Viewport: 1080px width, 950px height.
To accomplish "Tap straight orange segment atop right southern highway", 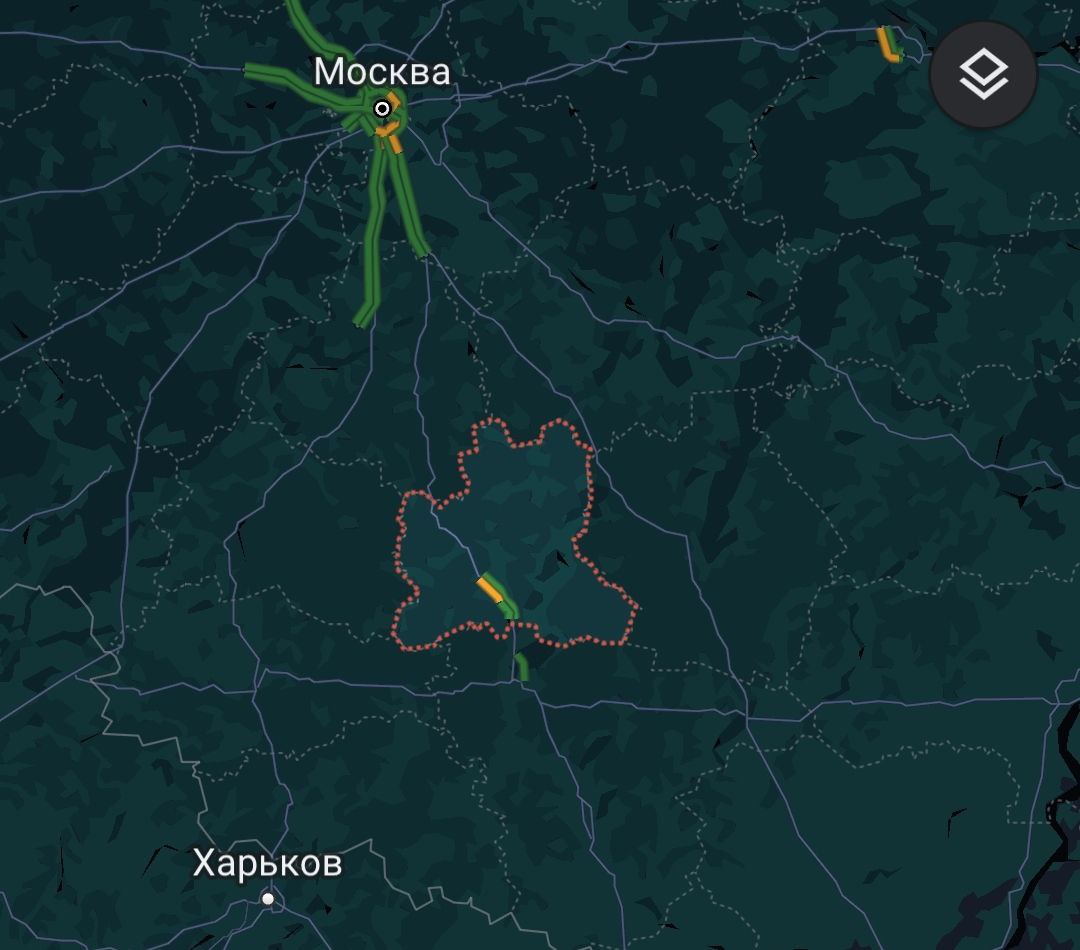I will (396, 144).
